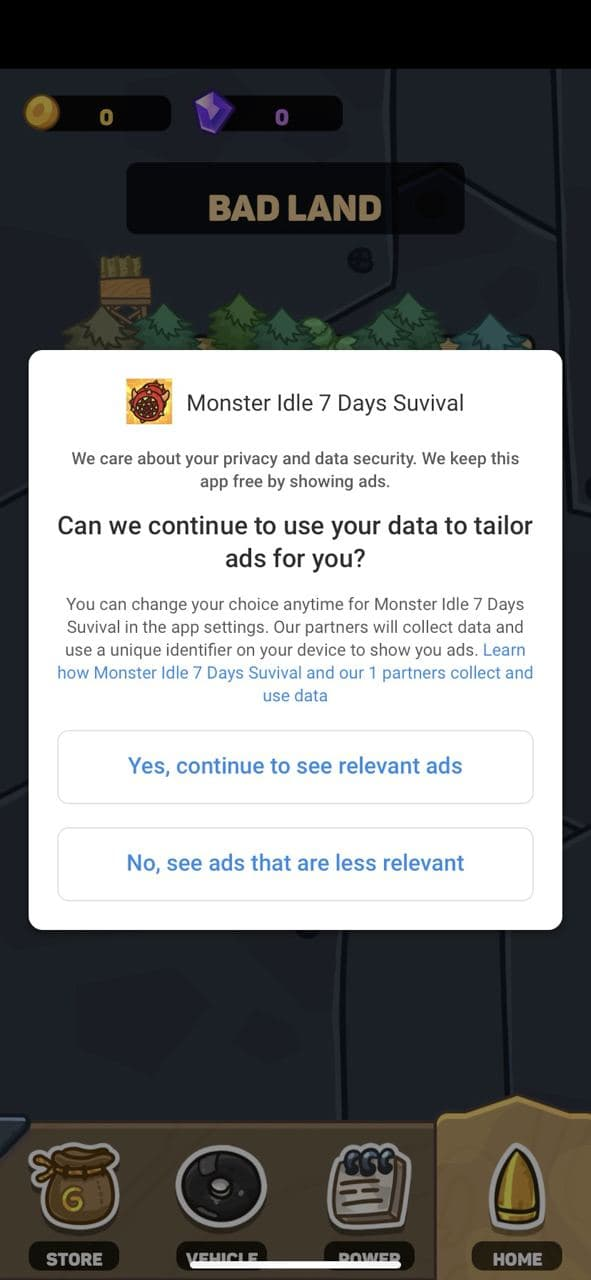Tap the coin balance counter showing 0
The height and width of the screenshot is (1280, 591).
[x=106, y=116]
